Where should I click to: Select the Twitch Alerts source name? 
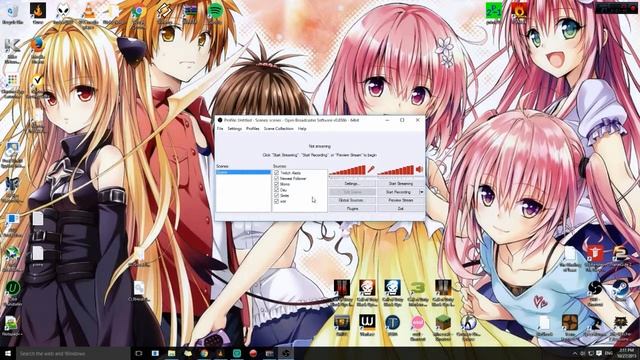pos(290,173)
